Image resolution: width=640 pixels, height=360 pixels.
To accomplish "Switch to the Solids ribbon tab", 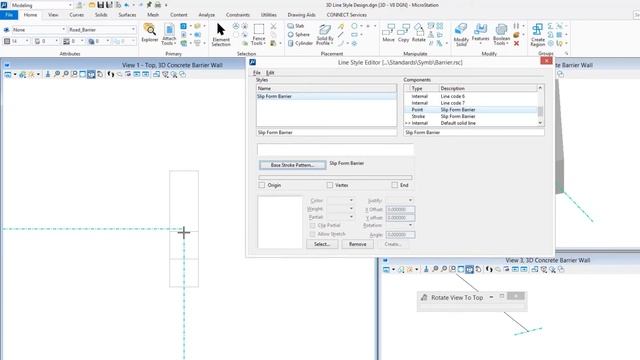I will [x=101, y=15].
